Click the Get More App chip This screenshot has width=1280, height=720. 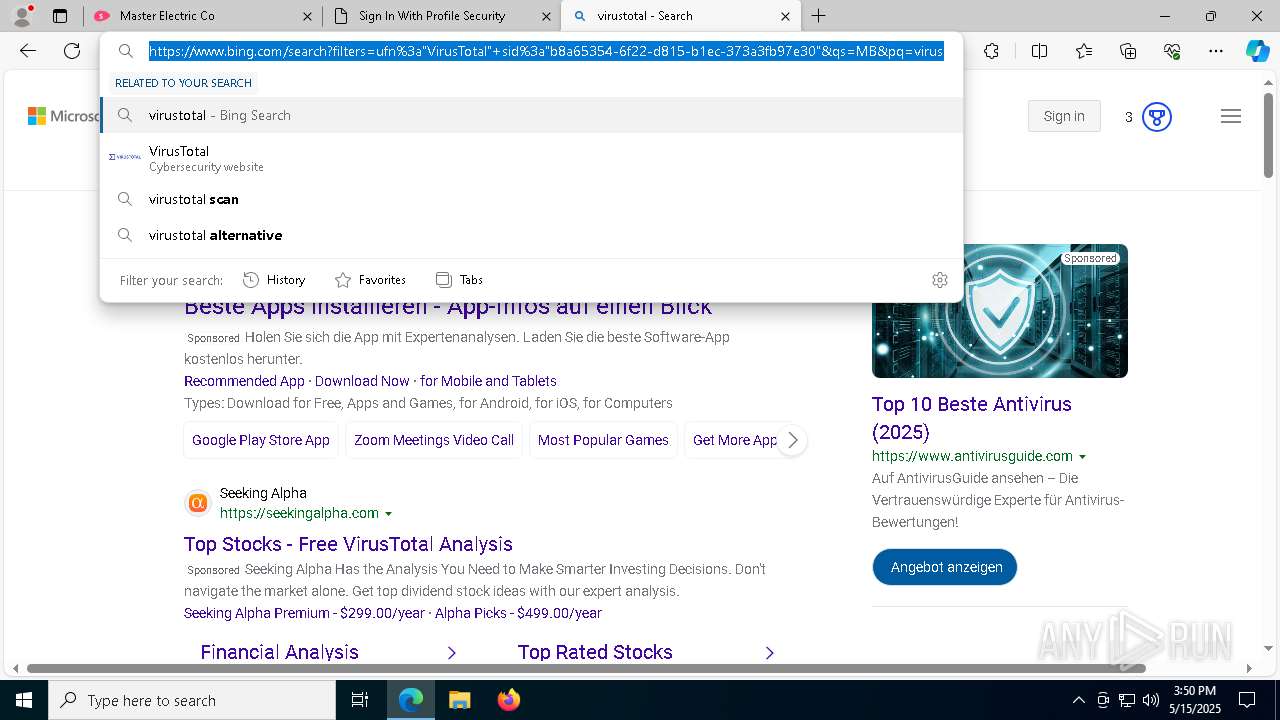pyautogui.click(x=734, y=440)
